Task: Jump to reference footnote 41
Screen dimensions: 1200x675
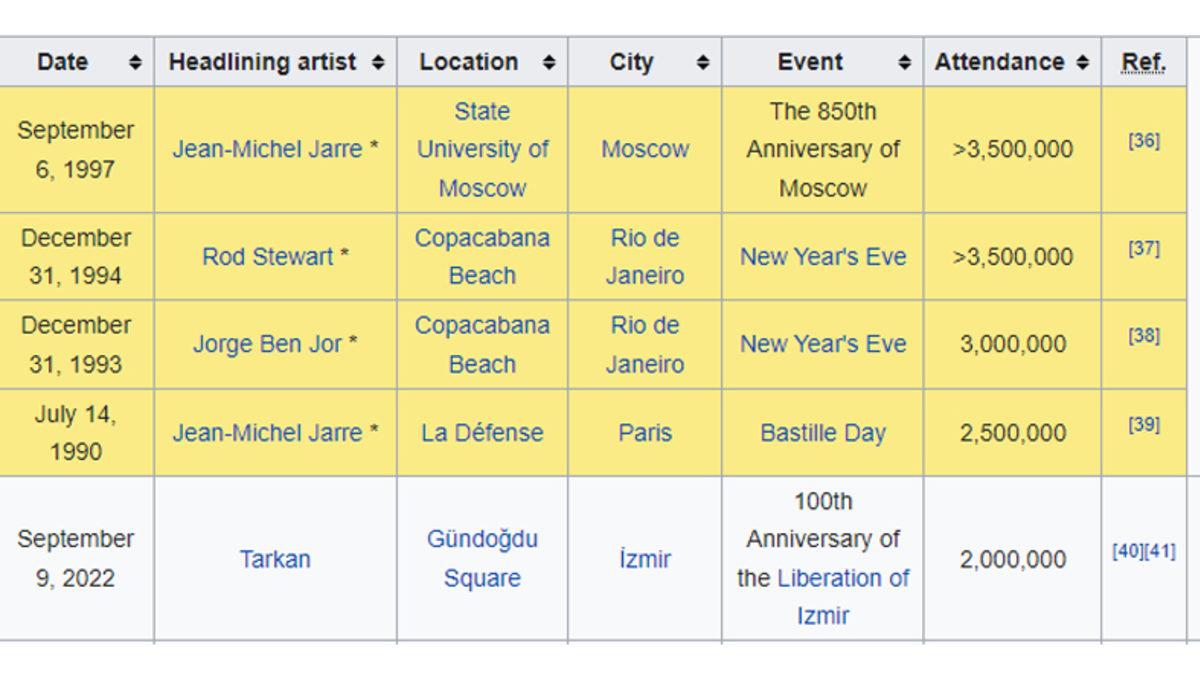Action: point(1160,551)
